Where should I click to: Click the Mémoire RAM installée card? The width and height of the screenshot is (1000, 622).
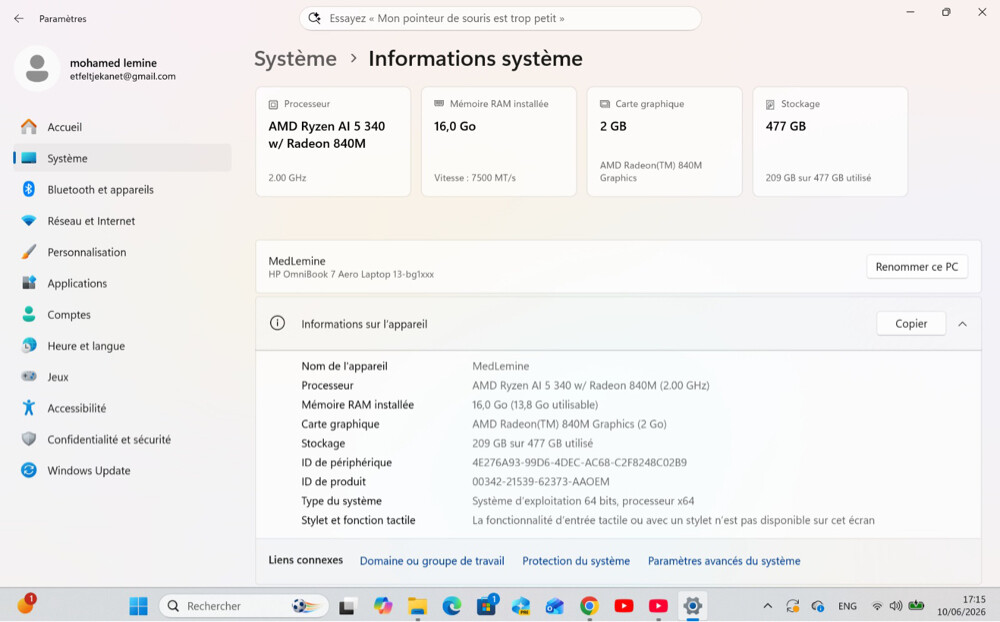pyautogui.click(x=499, y=142)
